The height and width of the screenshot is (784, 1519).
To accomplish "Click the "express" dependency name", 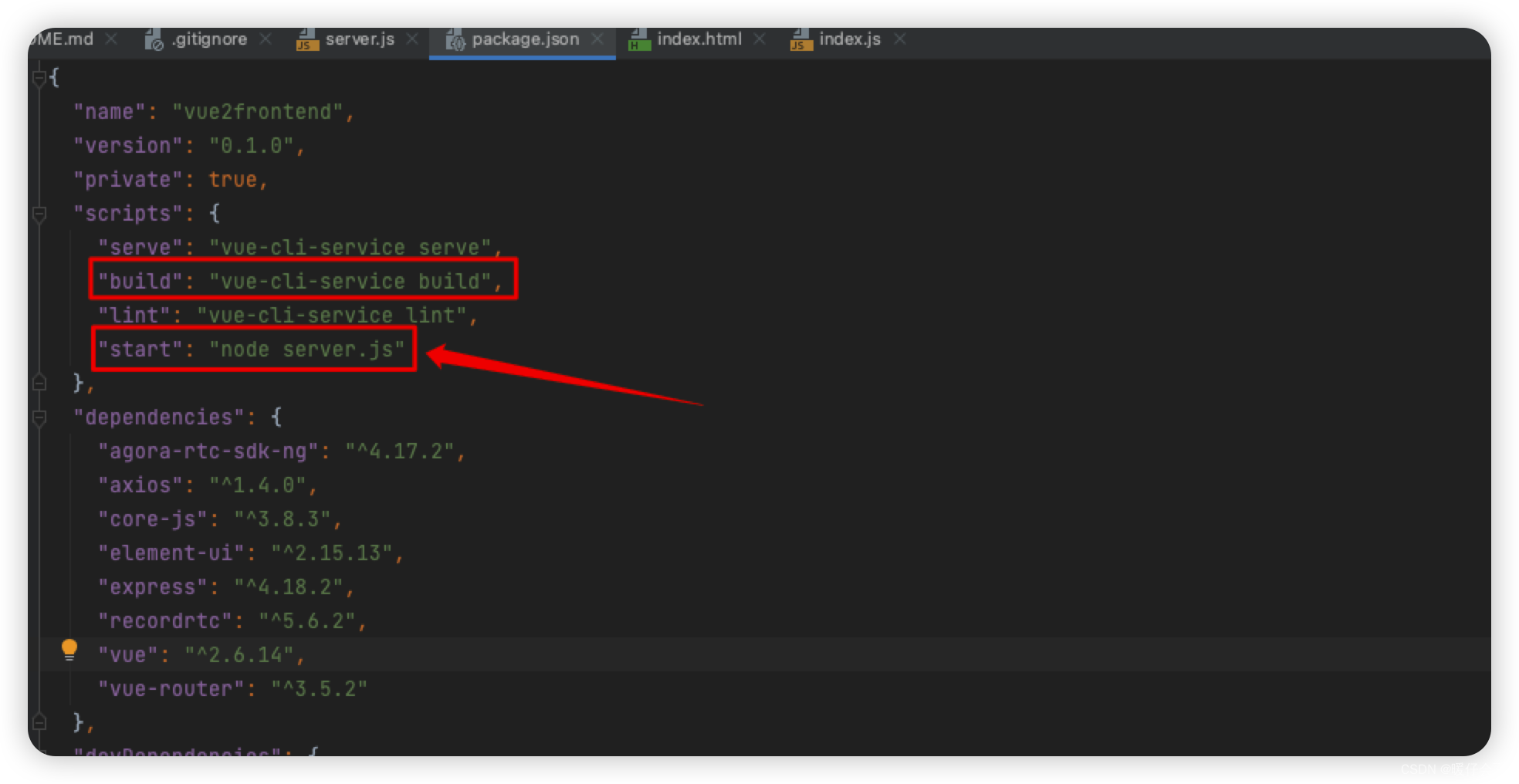I will coord(152,587).
